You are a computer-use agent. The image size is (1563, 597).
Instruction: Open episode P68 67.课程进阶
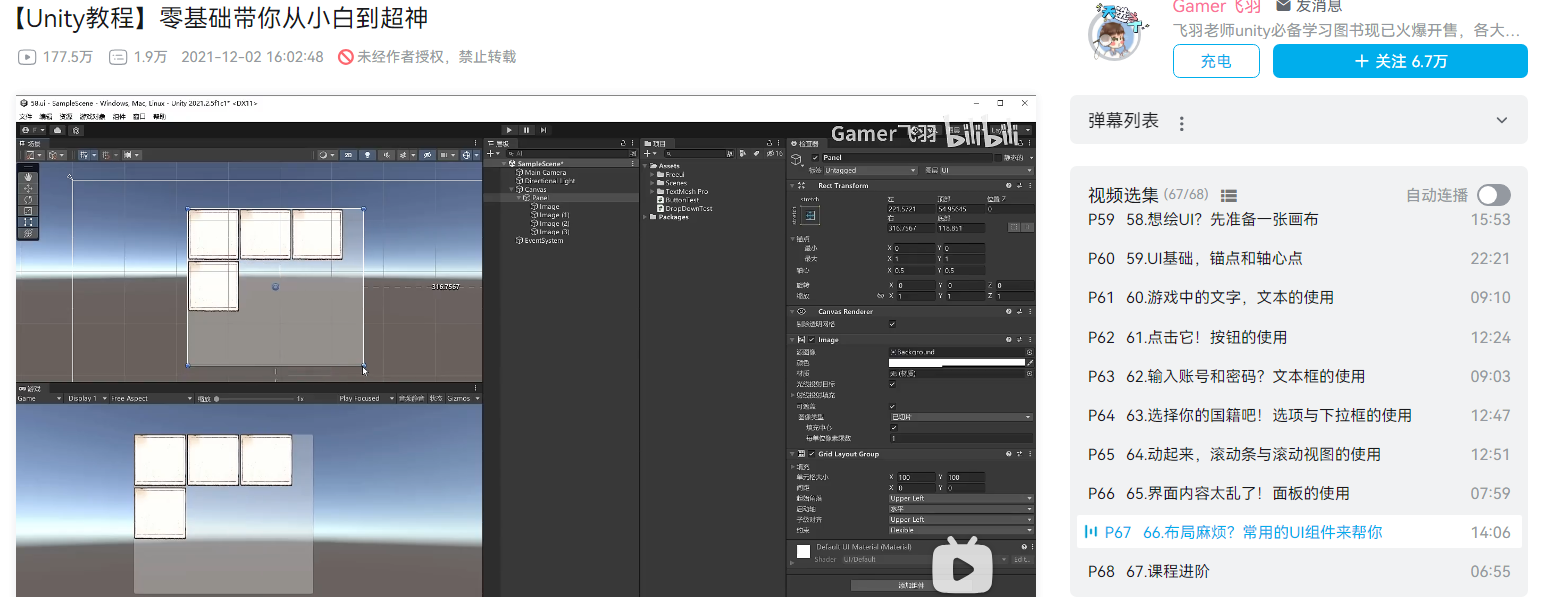[1299, 571]
